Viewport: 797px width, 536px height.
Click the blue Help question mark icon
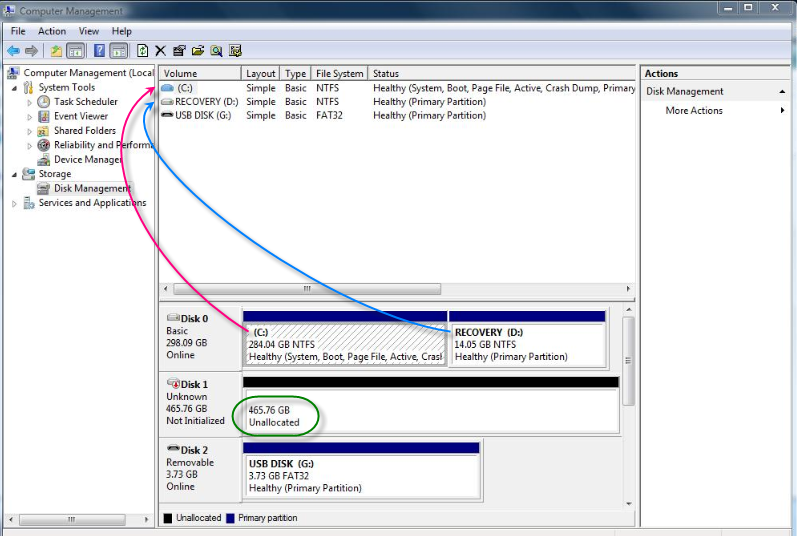click(99, 50)
